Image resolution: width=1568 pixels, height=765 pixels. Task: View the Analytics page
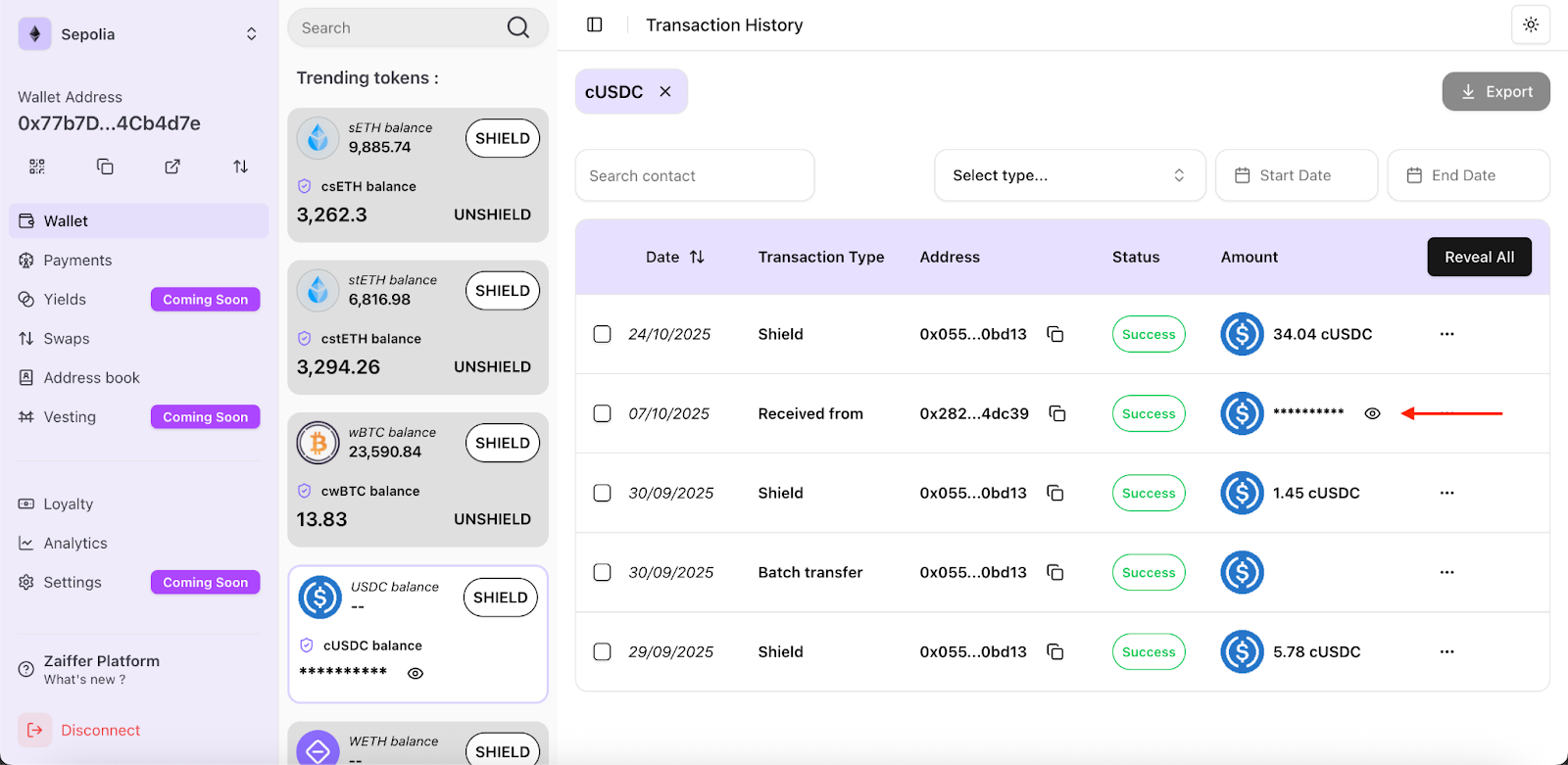138,544
